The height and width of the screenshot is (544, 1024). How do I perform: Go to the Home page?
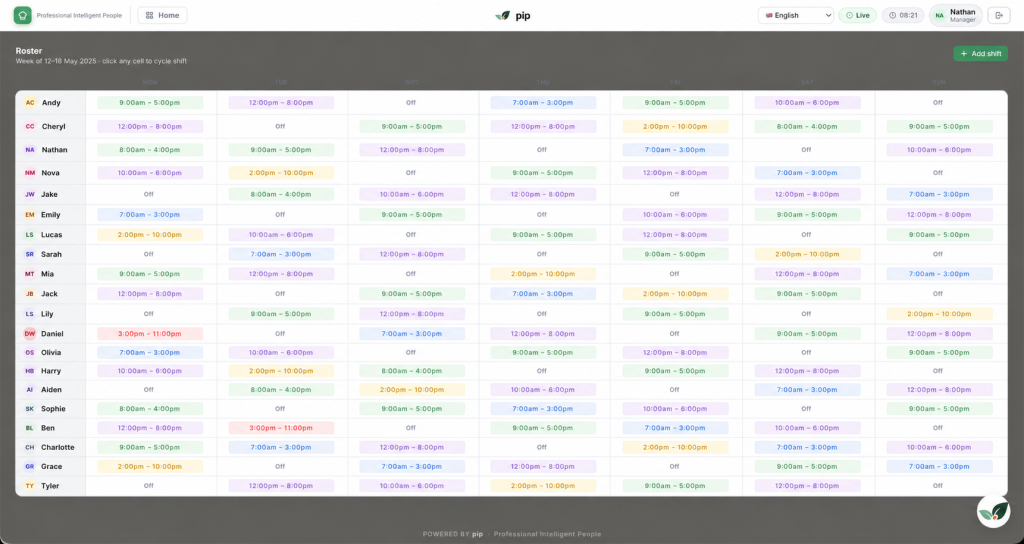click(163, 16)
